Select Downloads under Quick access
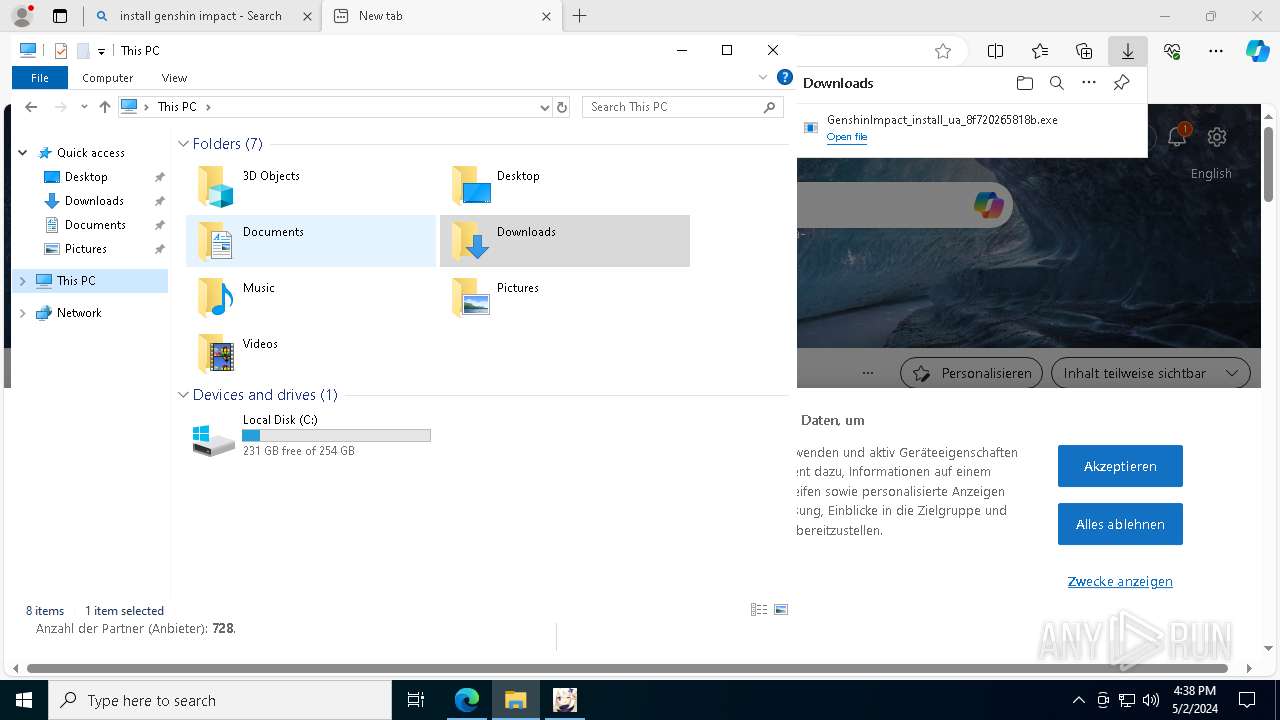The height and width of the screenshot is (720, 1280). (94, 201)
